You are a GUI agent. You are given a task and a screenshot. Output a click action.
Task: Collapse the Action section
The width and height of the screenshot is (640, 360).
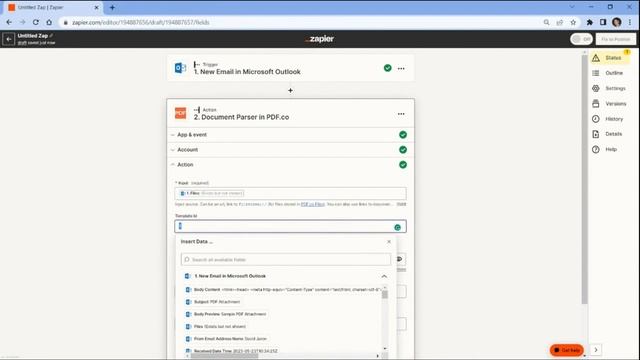(291, 165)
